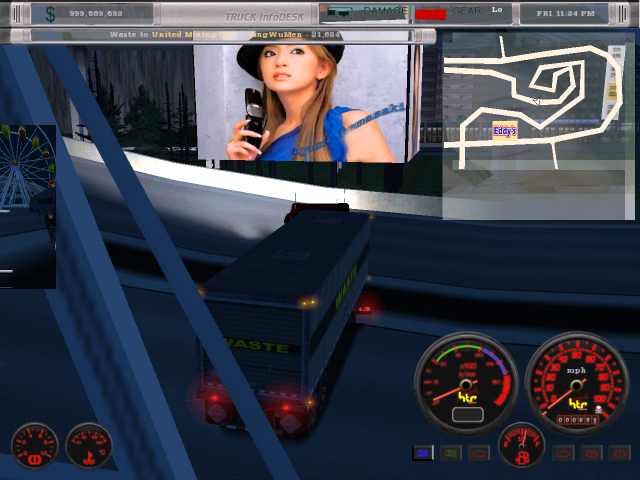The height and width of the screenshot is (480, 640).
Task: Click the rightmost brake warning indicator
Action: coord(618,453)
